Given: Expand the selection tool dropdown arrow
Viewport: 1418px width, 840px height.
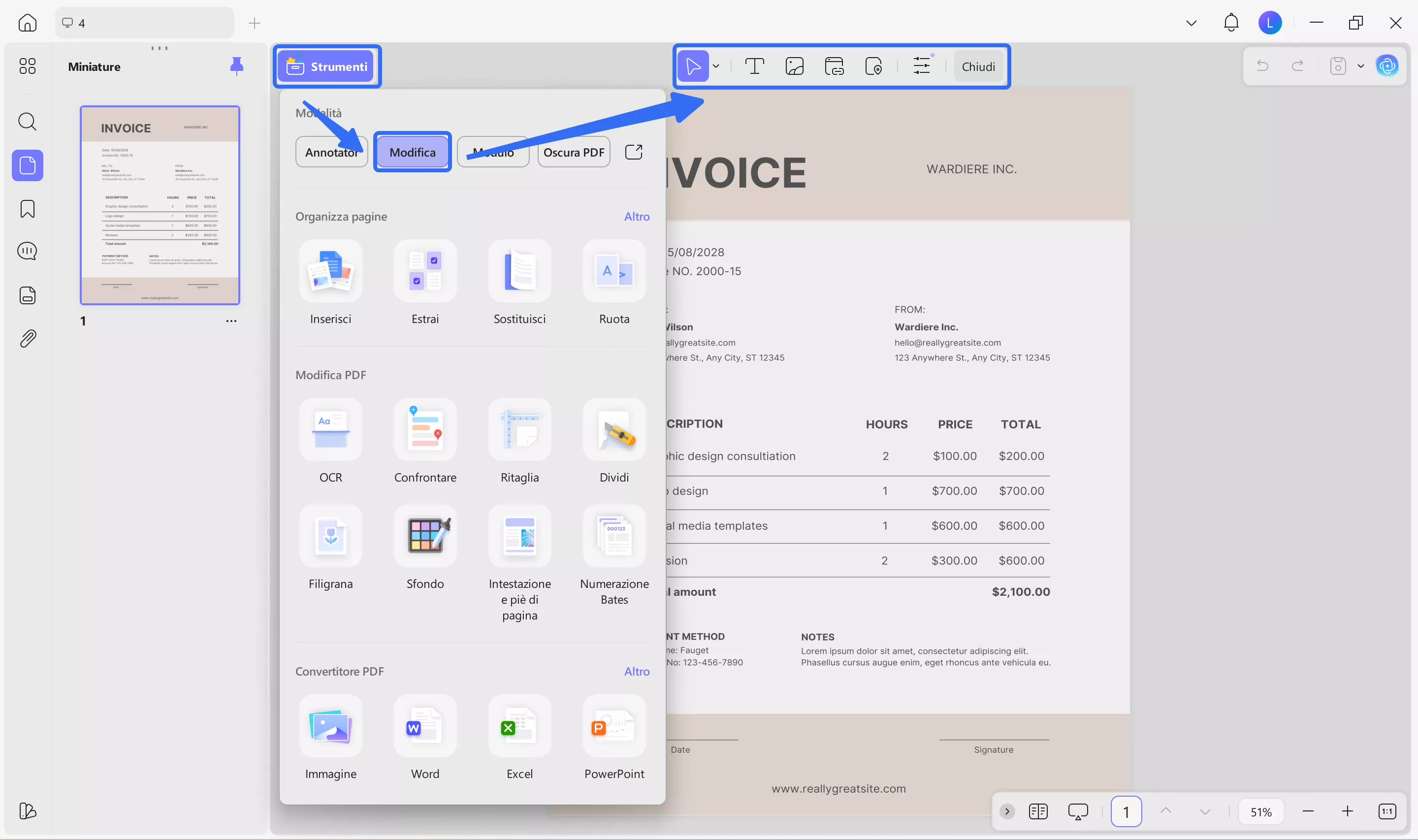Looking at the screenshot, I should 716,65.
